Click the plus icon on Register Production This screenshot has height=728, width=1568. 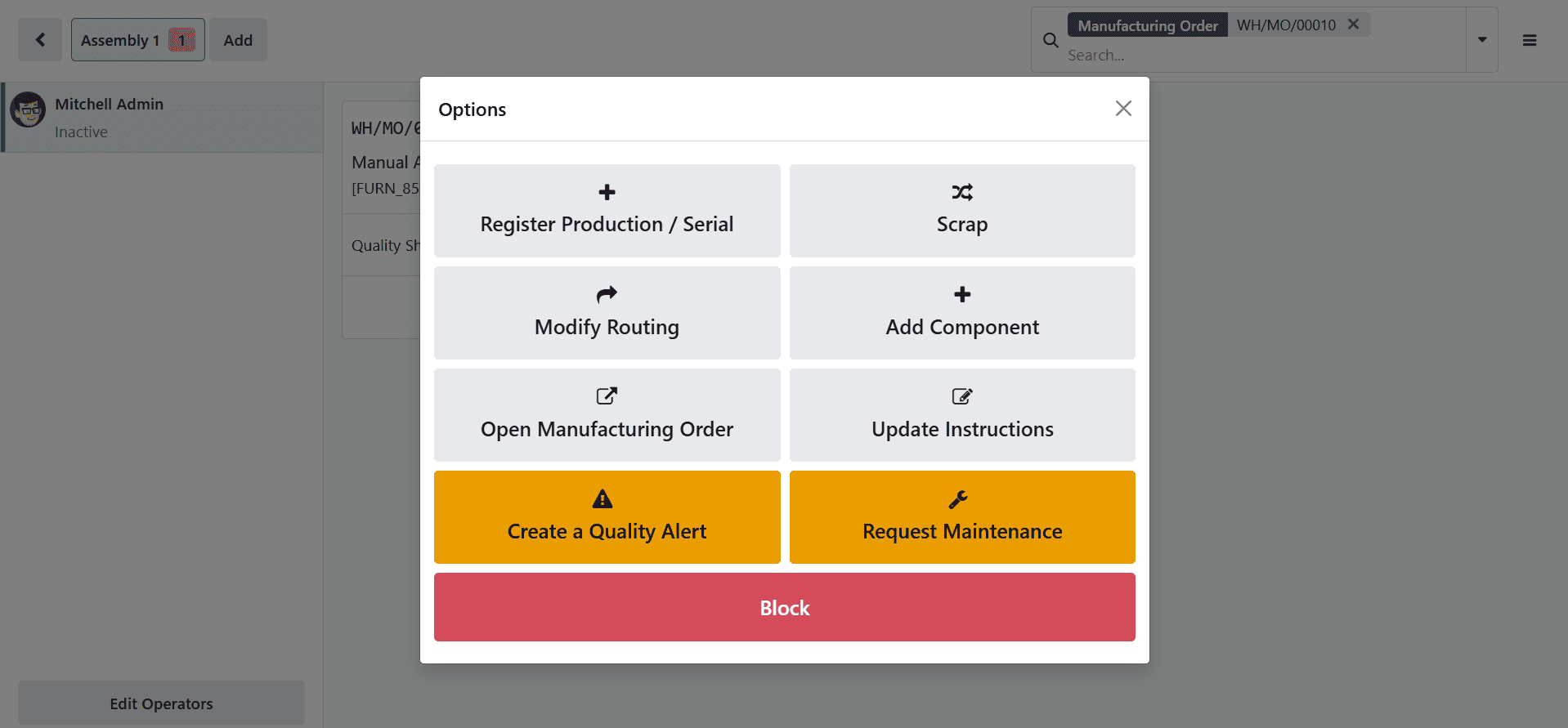pos(607,192)
